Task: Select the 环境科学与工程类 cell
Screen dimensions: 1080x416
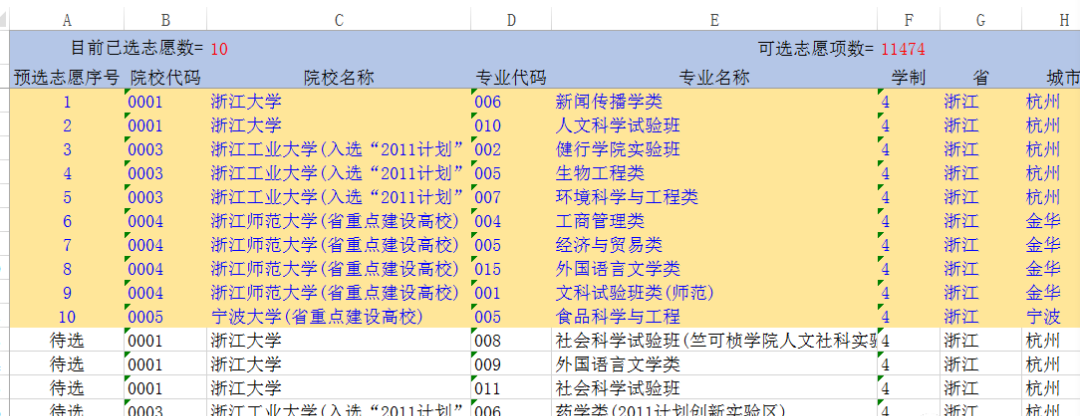Action: point(626,197)
